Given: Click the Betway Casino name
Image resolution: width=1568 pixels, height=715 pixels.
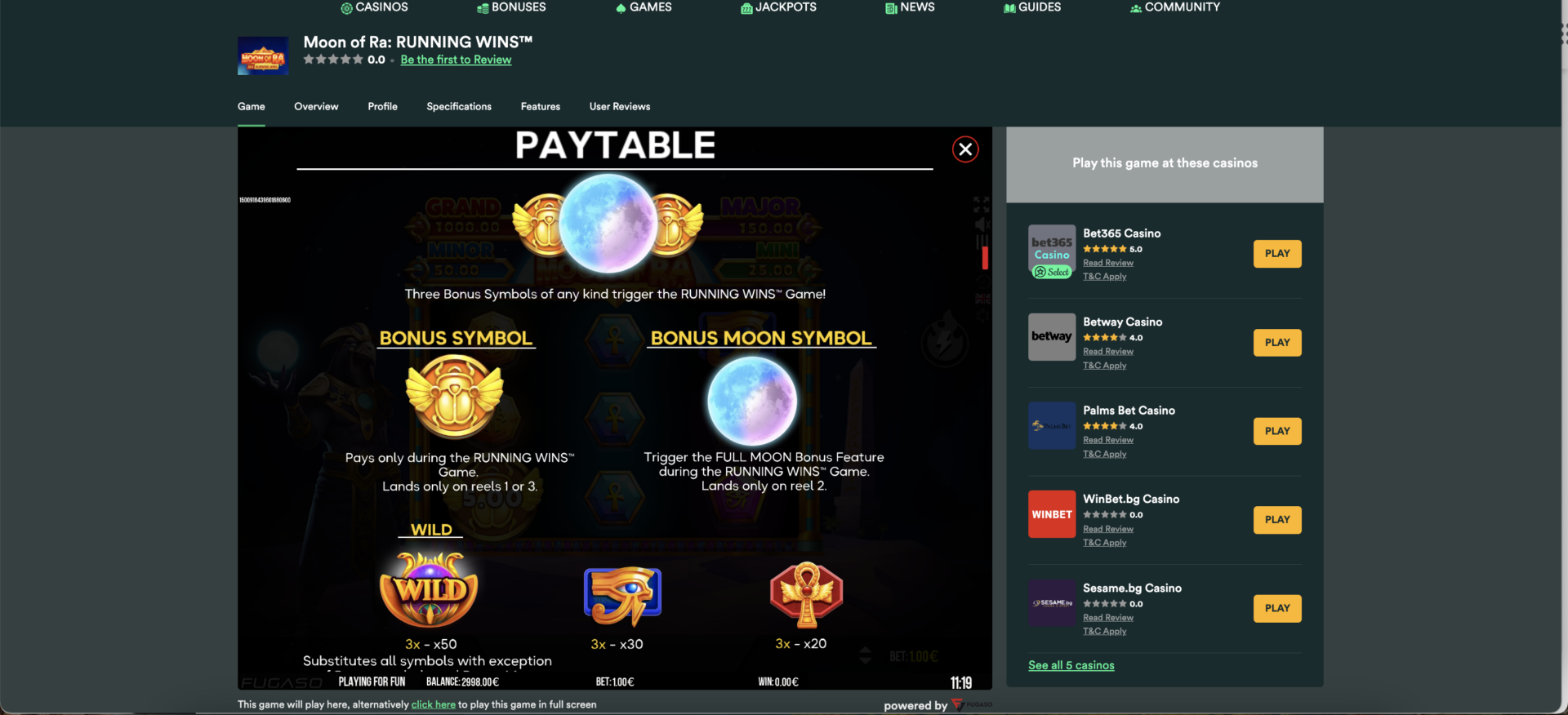Looking at the screenshot, I should [1123, 322].
